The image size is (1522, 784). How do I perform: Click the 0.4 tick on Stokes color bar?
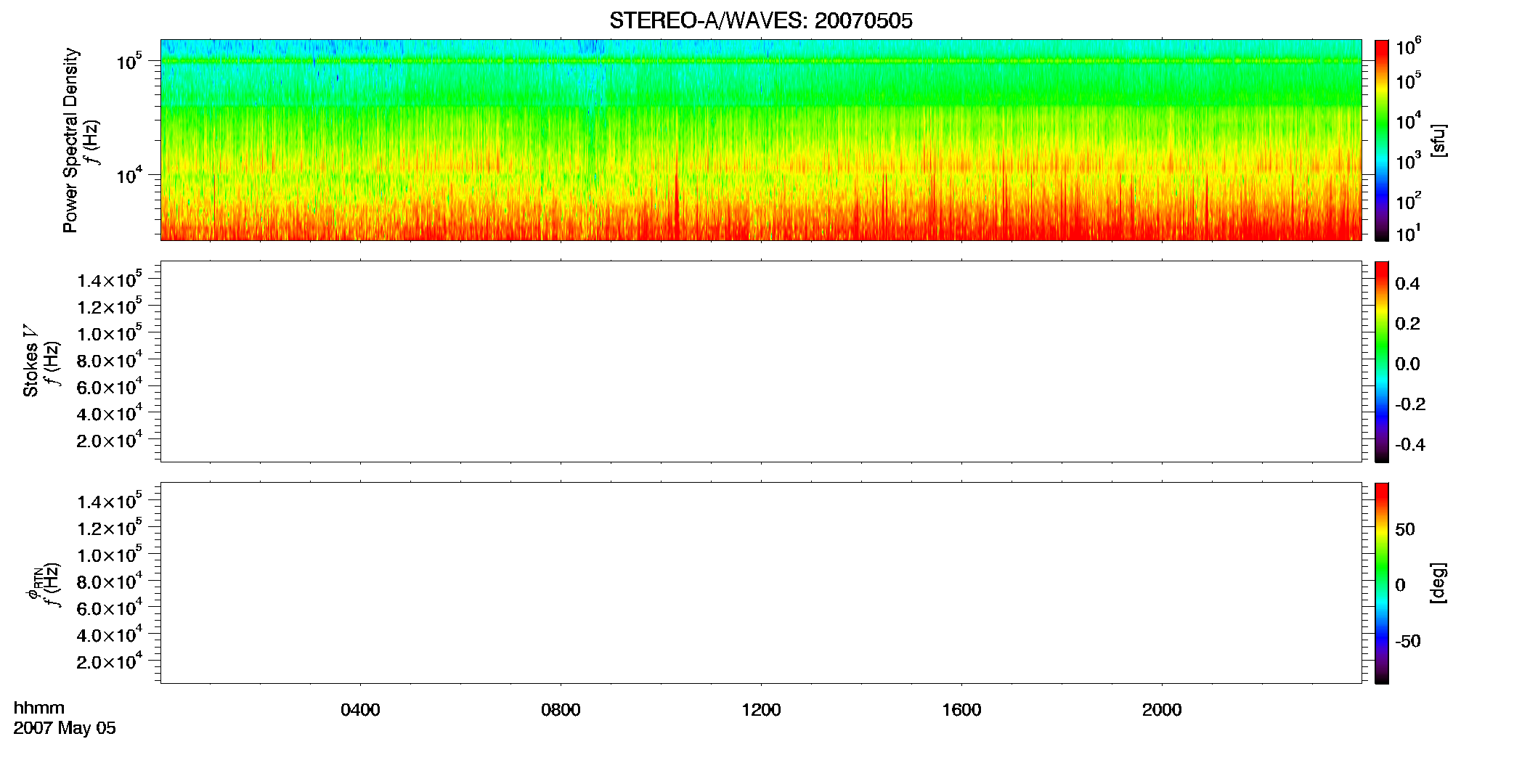tap(1407, 284)
